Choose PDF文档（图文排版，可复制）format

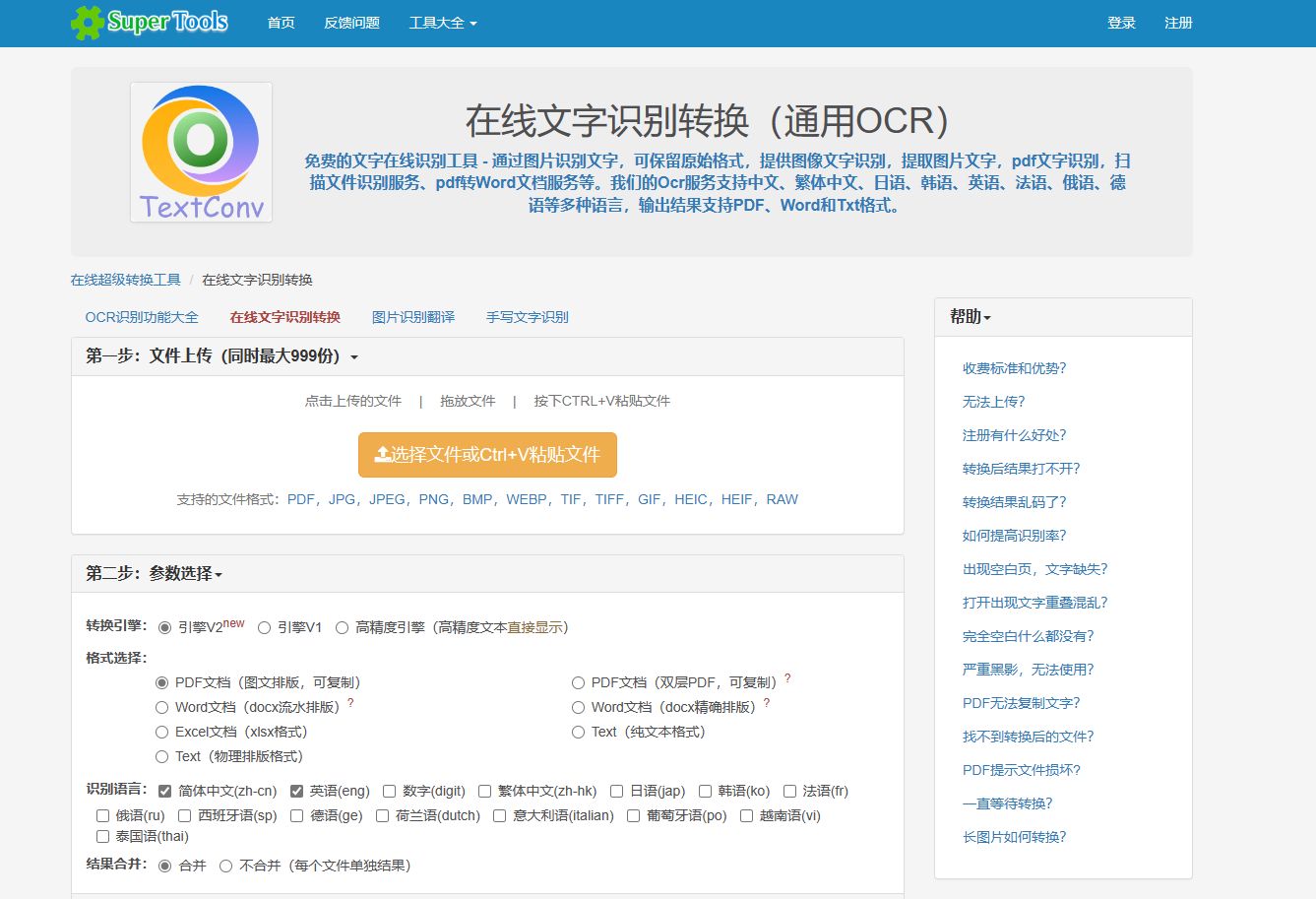click(x=161, y=682)
